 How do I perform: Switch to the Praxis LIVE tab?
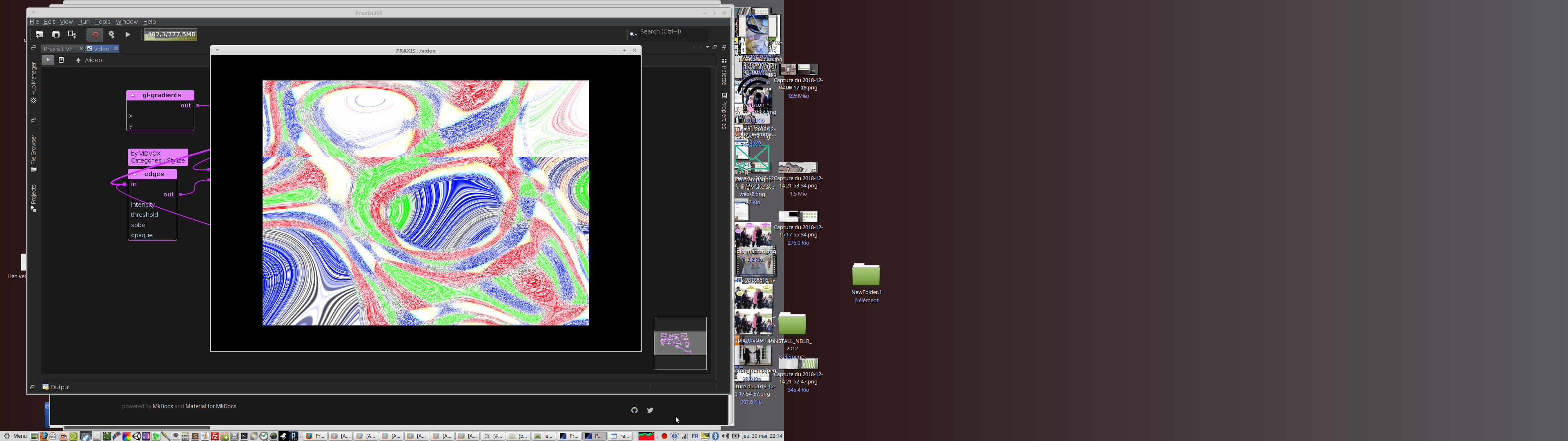[x=58, y=49]
